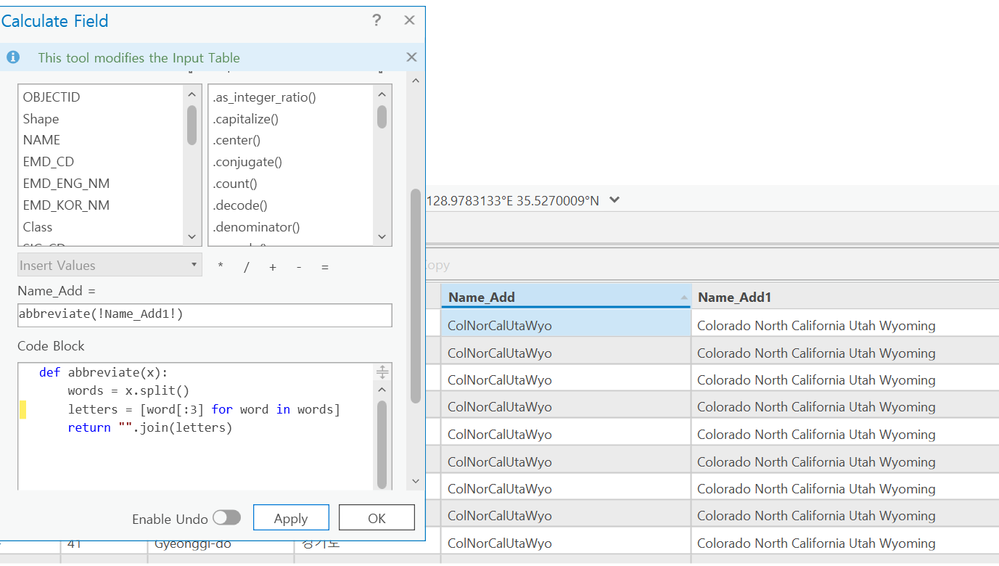Sort by the Name_Add column header
This screenshot has height=566, width=999.
coord(565,297)
